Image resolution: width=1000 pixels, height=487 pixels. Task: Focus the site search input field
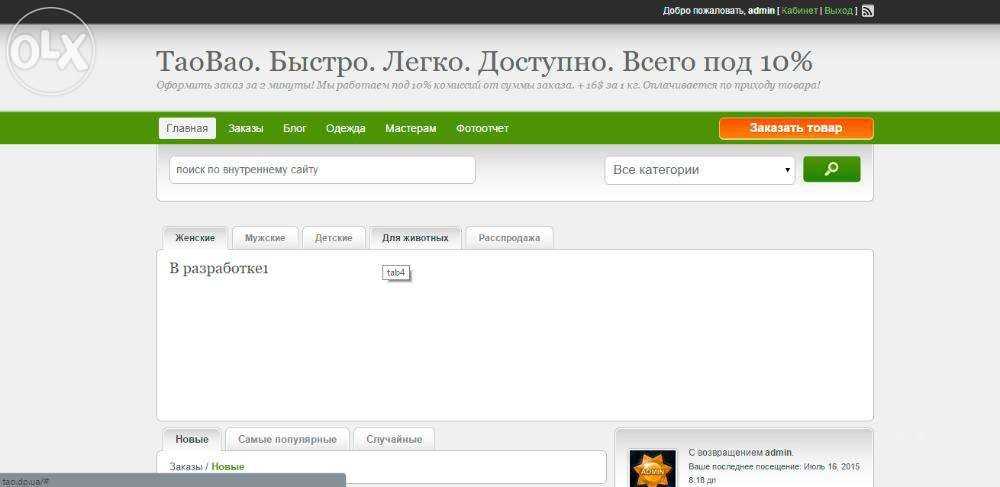pyautogui.click(x=322, y=170)
